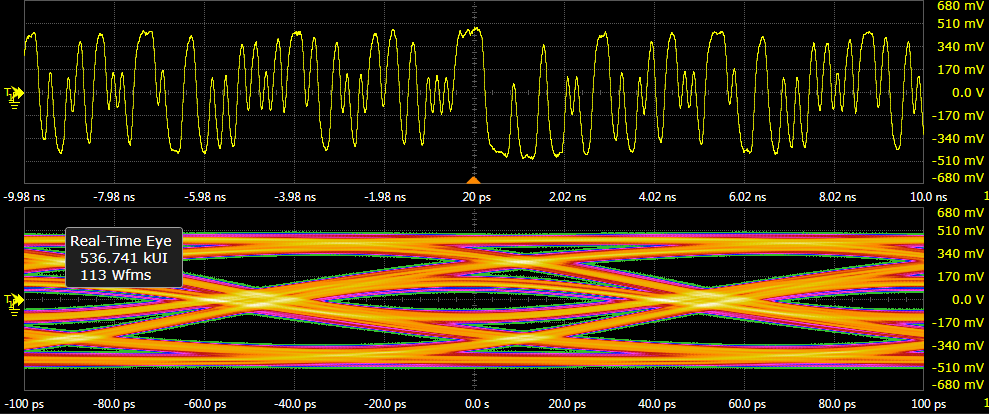Click the ground marker beside the eye diagram
Screen dimensions: 989x414
(14, 299)
